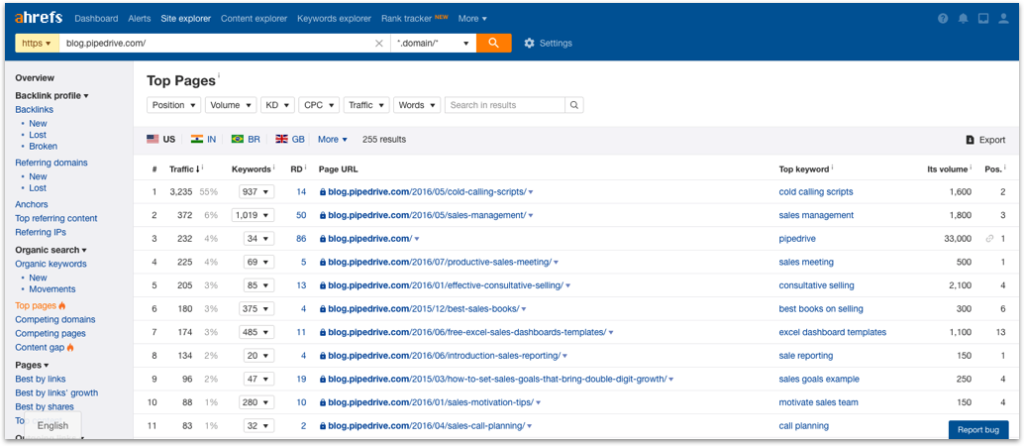Image resolution: width=1024 pixels, height=446 pixels.
Task: Open the More top menu
Action: click(473, 18)
